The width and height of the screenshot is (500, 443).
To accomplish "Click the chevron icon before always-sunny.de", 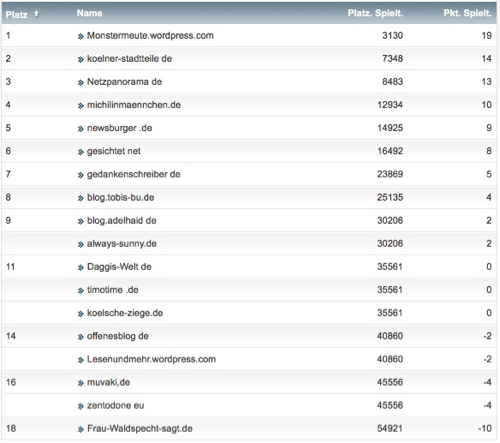I will coord(80,245).
